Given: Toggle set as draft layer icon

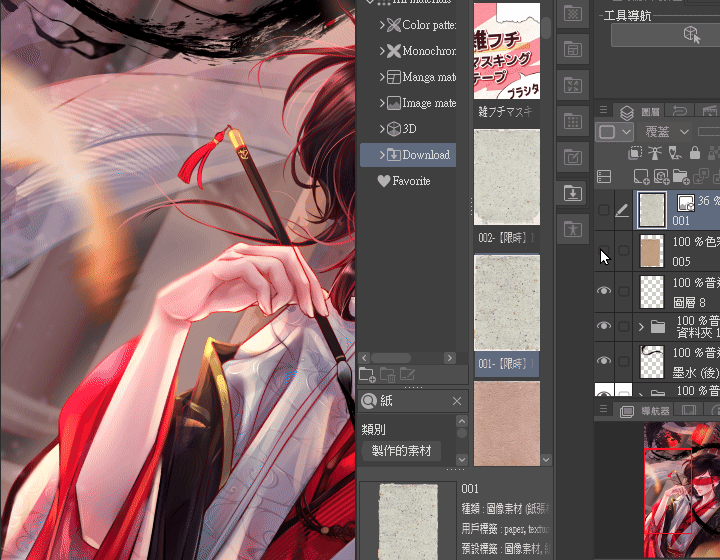Looking at the screenshot, I should click(675, 153).
